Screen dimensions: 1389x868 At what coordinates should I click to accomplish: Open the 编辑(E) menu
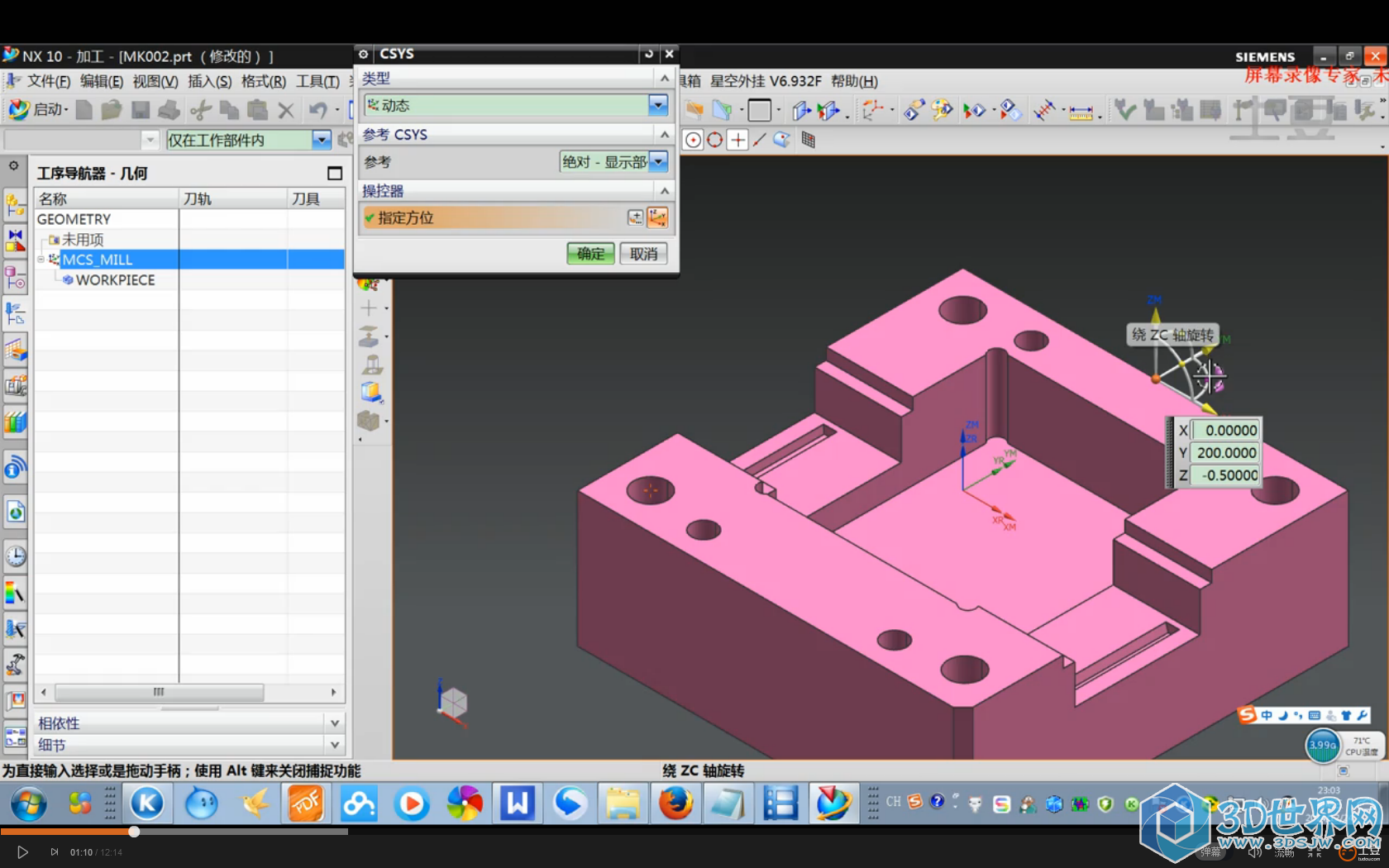[x=102, y=81]
